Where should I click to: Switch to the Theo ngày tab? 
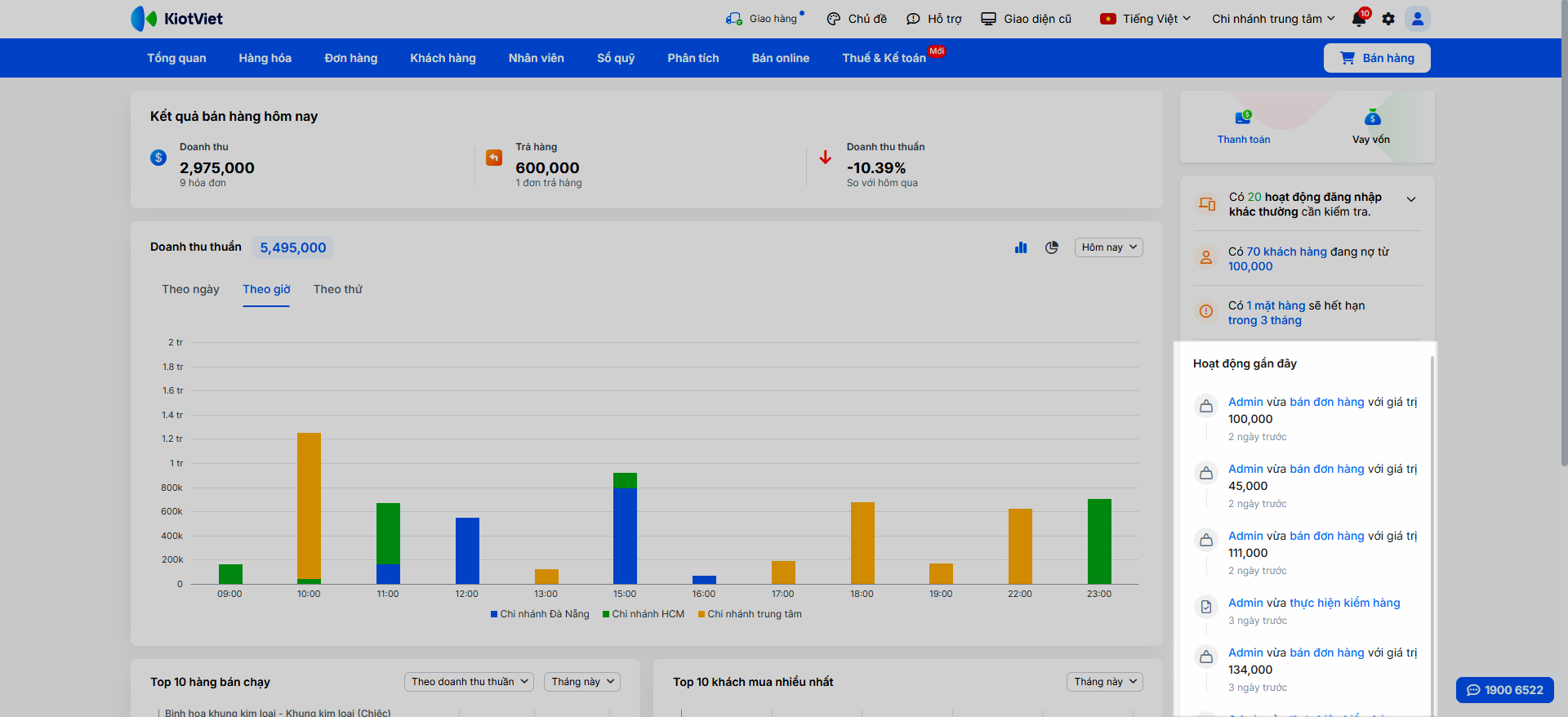pos(190,289)
